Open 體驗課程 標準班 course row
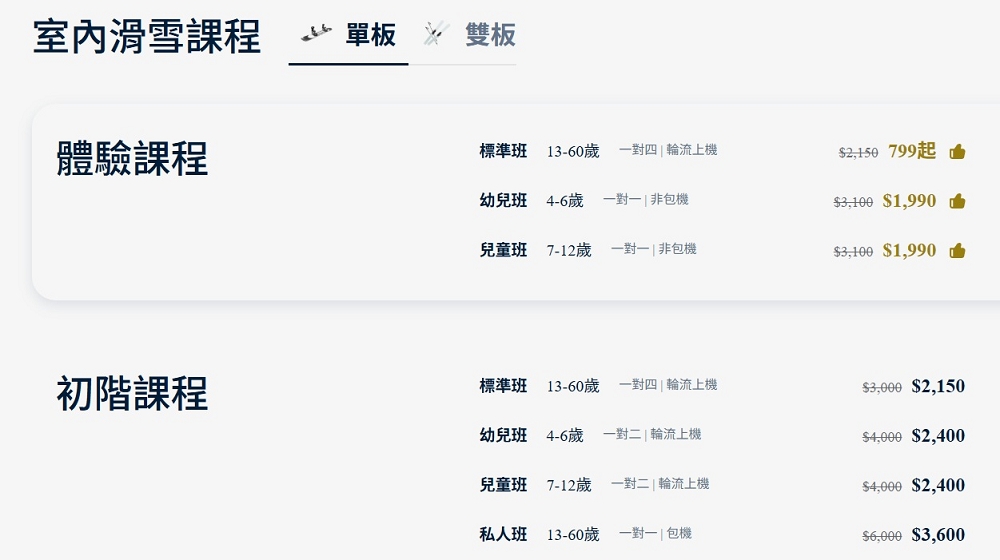1000x560 pixels. (503, 151)
